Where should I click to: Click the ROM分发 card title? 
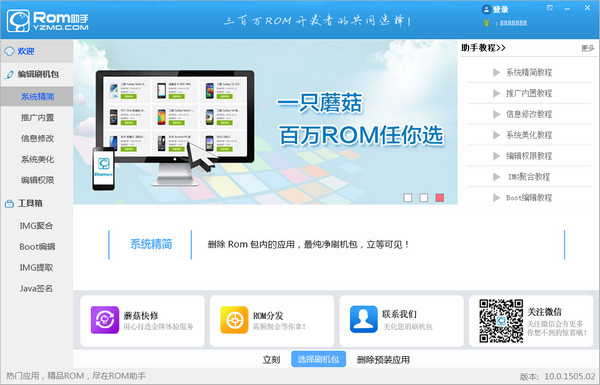268,316
